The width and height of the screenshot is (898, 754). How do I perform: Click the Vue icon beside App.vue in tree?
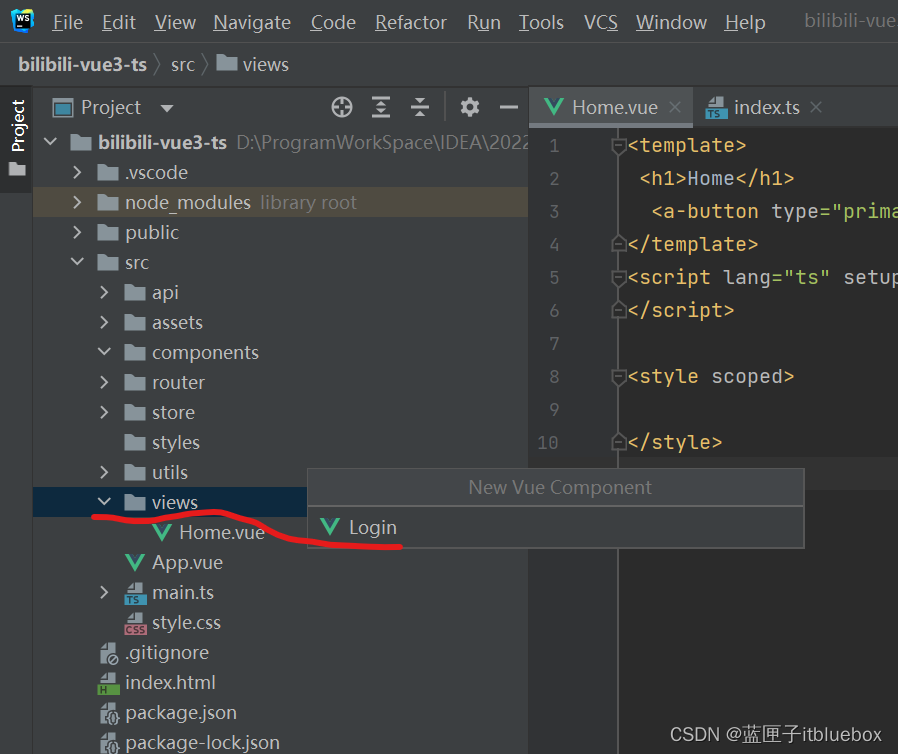pos(135,562)
